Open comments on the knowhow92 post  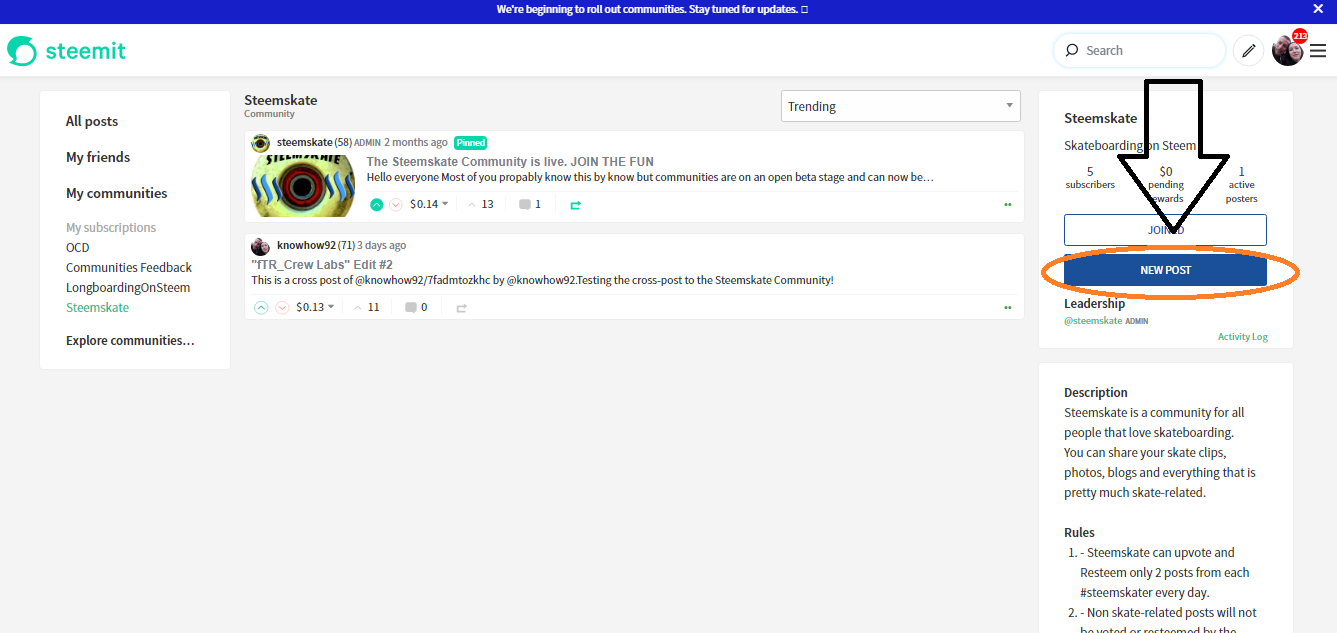click(x=416, y=307)
